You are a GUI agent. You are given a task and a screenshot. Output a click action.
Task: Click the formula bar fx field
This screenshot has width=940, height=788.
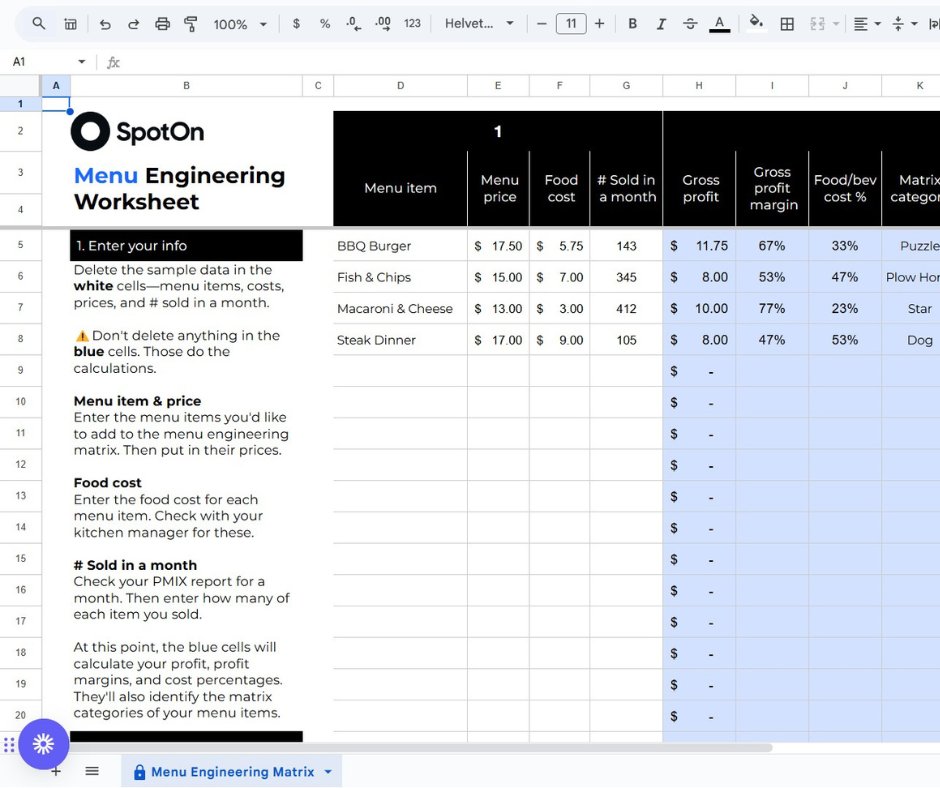pos(528,62)
